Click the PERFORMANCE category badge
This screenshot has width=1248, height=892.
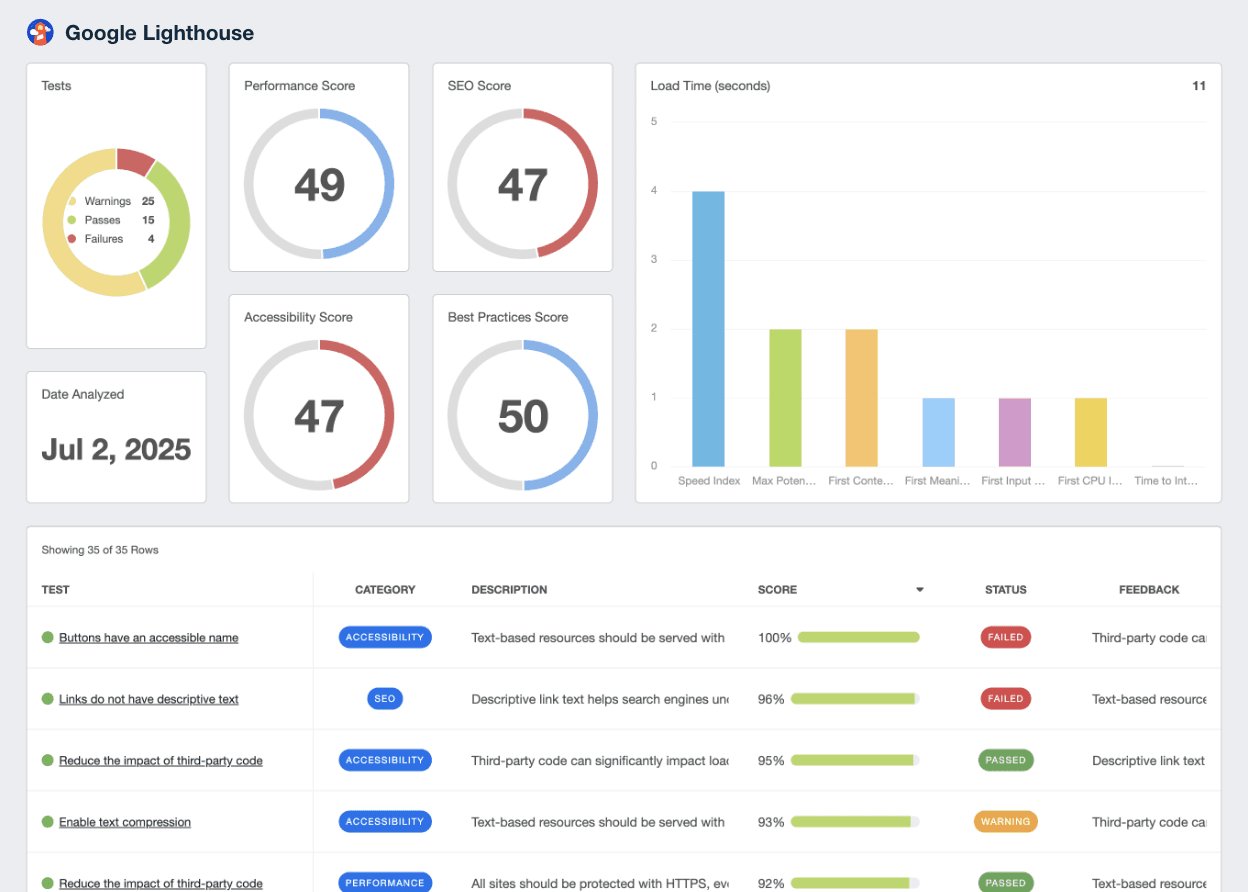click(385, 882)
